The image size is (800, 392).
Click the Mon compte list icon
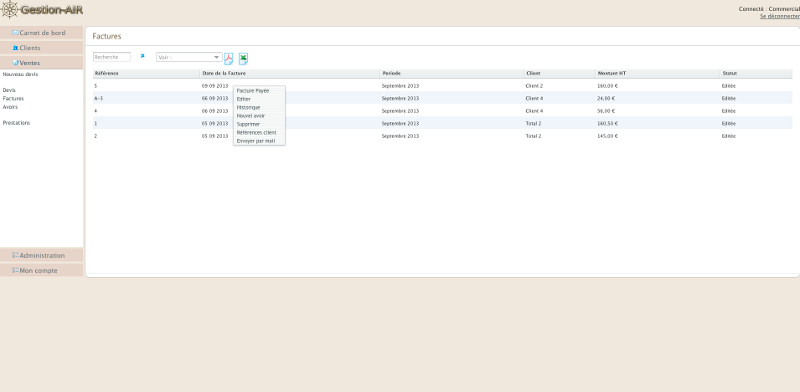coord(15,271)
